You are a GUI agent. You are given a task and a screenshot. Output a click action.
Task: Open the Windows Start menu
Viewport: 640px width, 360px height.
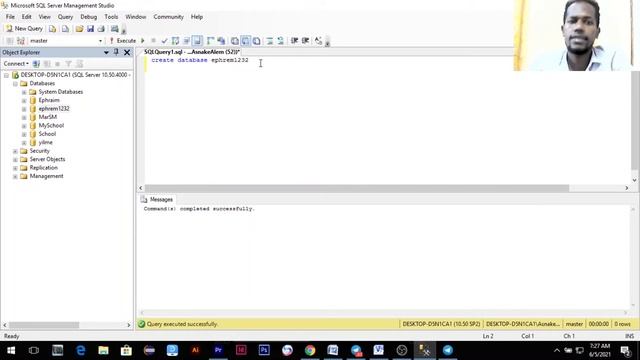coord(11,350)
